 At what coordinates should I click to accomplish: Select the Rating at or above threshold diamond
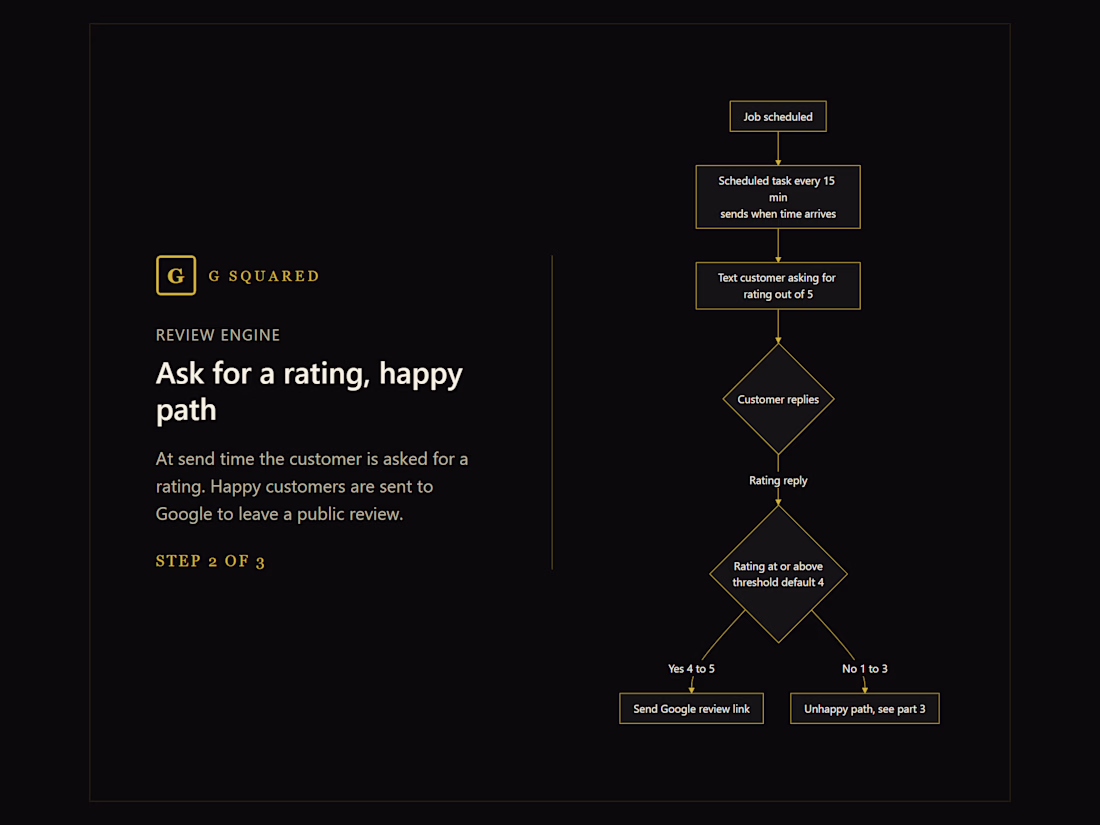pos(778,574)
